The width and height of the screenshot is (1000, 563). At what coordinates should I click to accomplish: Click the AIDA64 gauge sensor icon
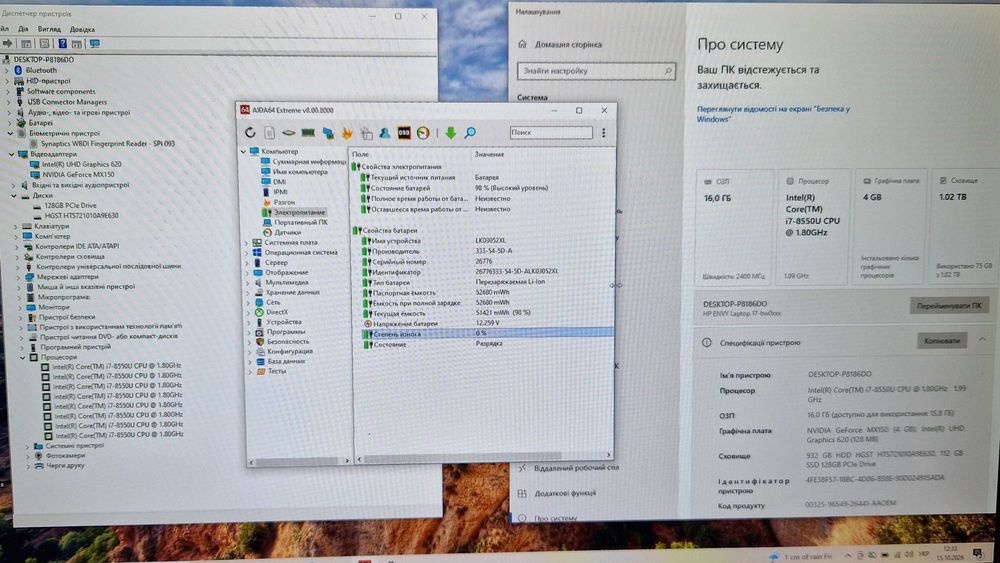click(423, 133)
